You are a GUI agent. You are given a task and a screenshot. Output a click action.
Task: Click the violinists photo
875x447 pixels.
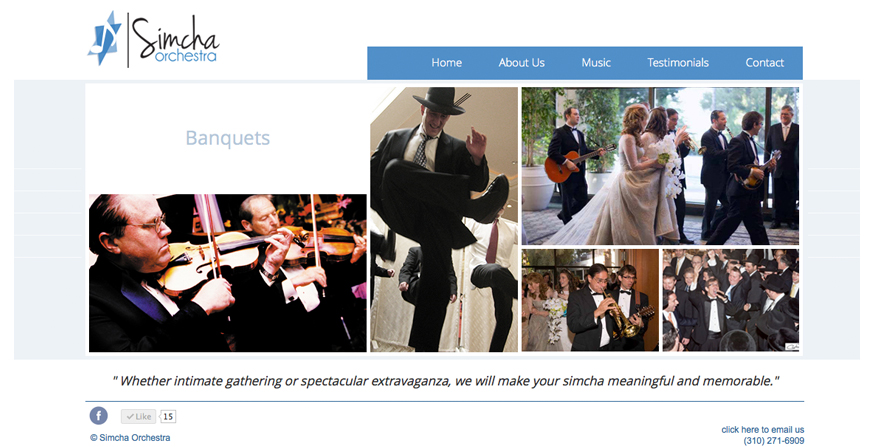pyautogui.click(x=228, y=273)
